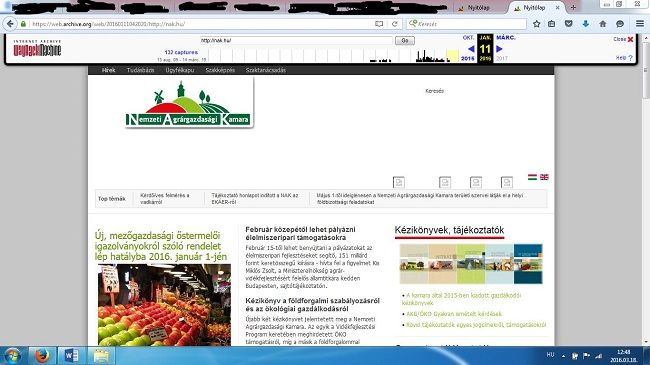Open a new browser tab
650x365 pixels.
[573, 7]
